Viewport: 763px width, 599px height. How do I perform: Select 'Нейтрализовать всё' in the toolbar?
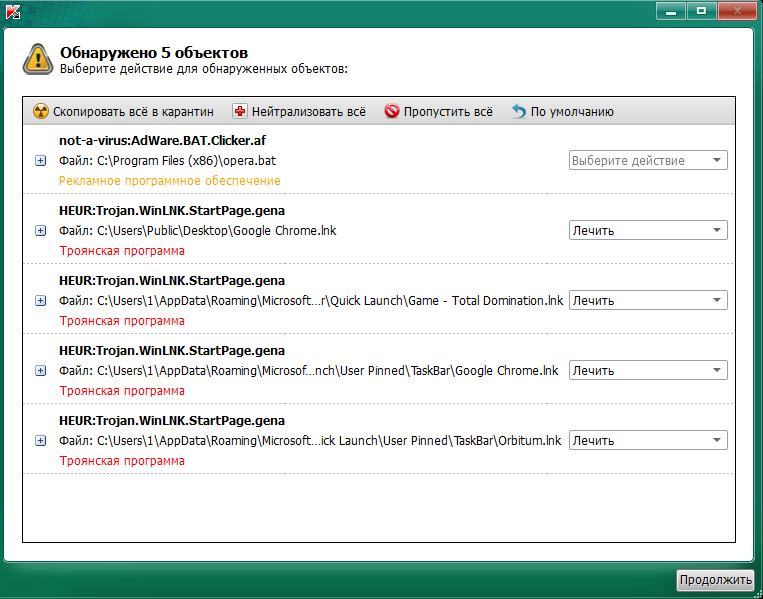click(x=308, y=112)
